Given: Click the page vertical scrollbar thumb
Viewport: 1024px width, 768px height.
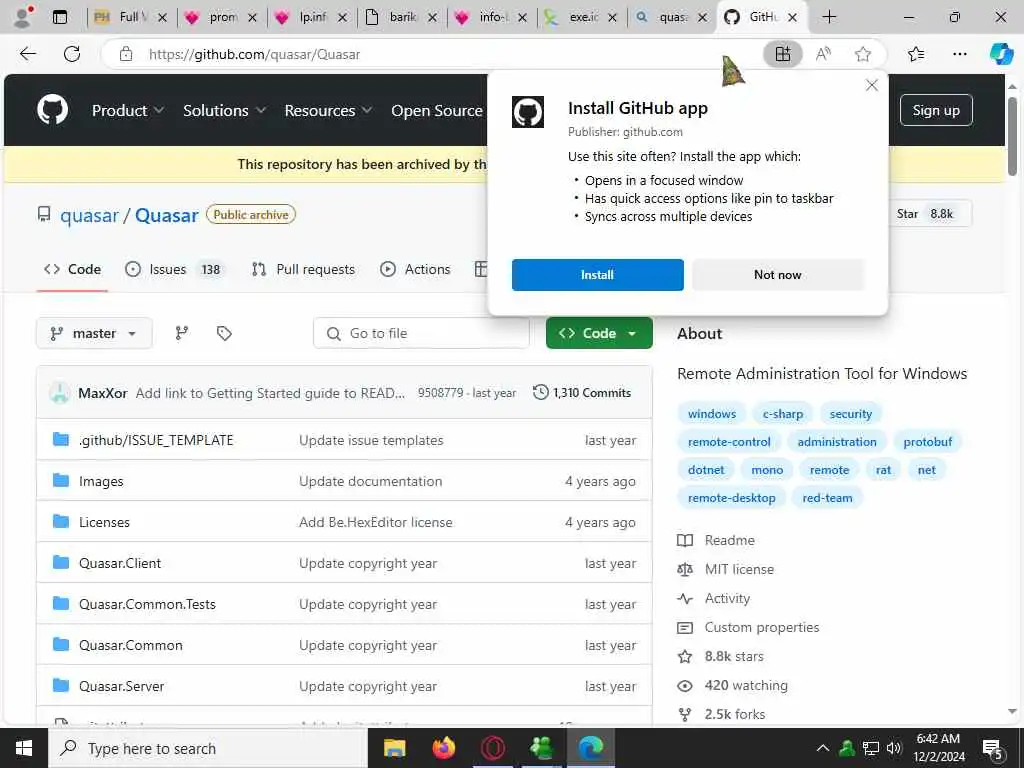Looking at the screenshot, I should pos(1012,136).
